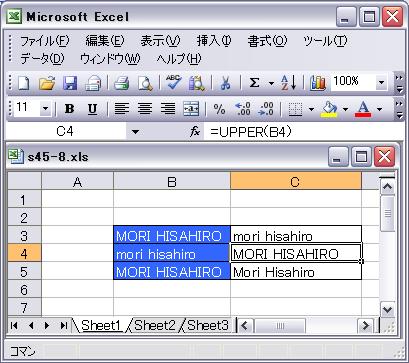Open the ファイル(F) menu
Image resolution: width=409 pixels, height=363 pixels.
pos(45,41)
